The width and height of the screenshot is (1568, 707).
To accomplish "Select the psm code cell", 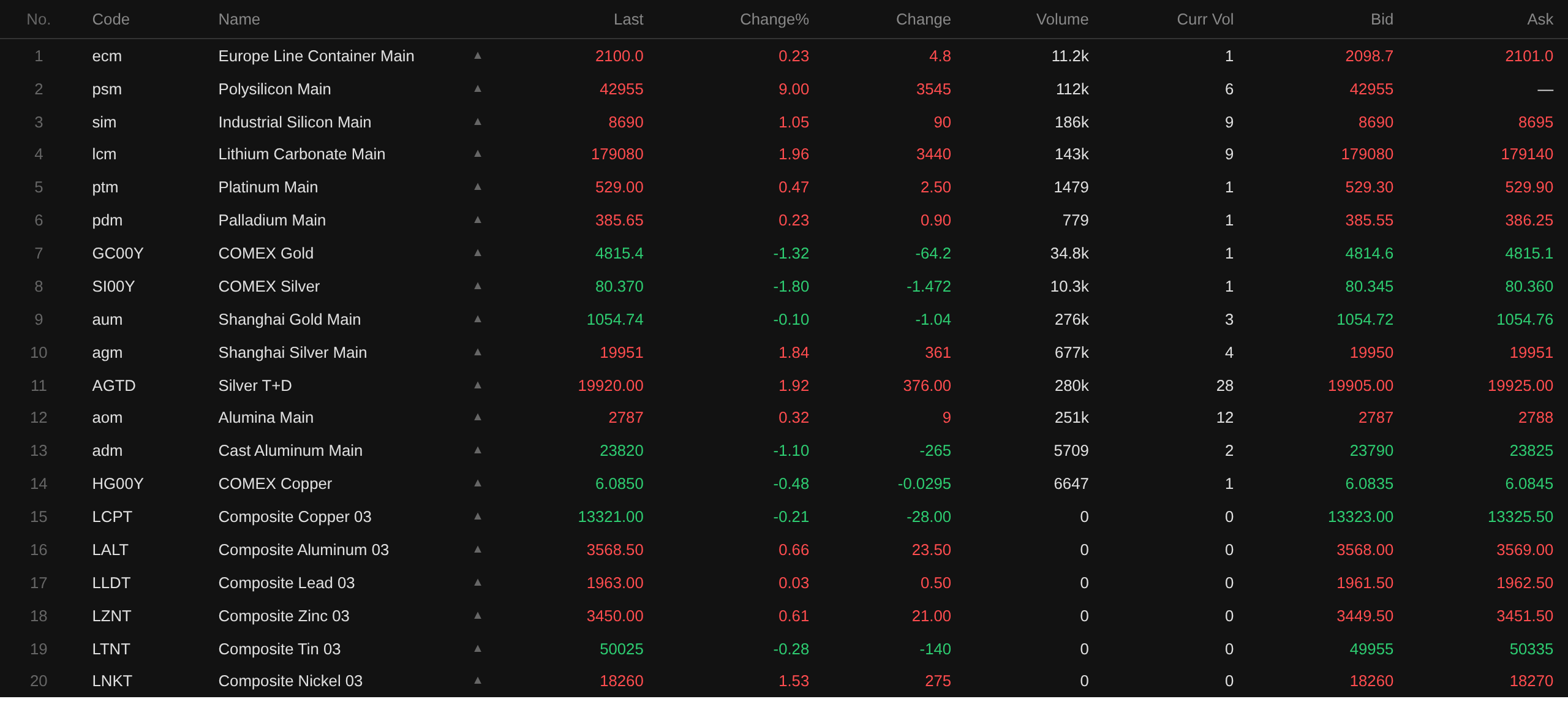I will point(107,89).
